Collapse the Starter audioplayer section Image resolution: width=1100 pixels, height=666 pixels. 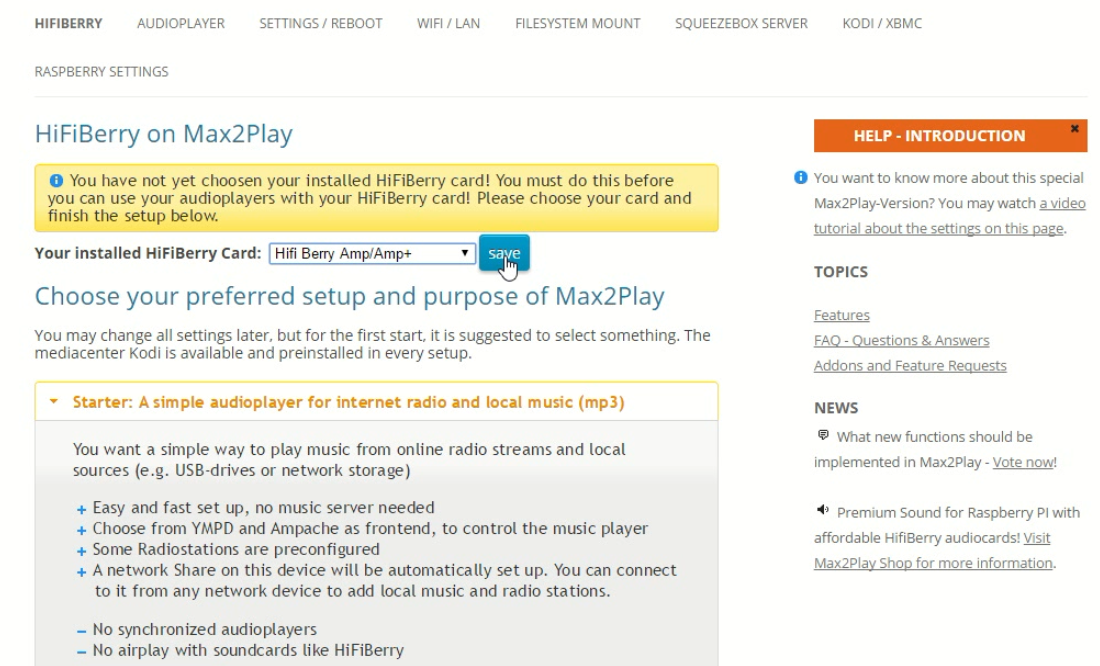(376, 402)
